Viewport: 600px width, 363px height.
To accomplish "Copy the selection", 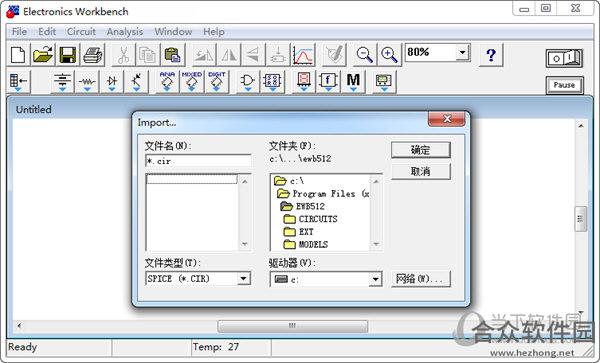I will [147, 55].
